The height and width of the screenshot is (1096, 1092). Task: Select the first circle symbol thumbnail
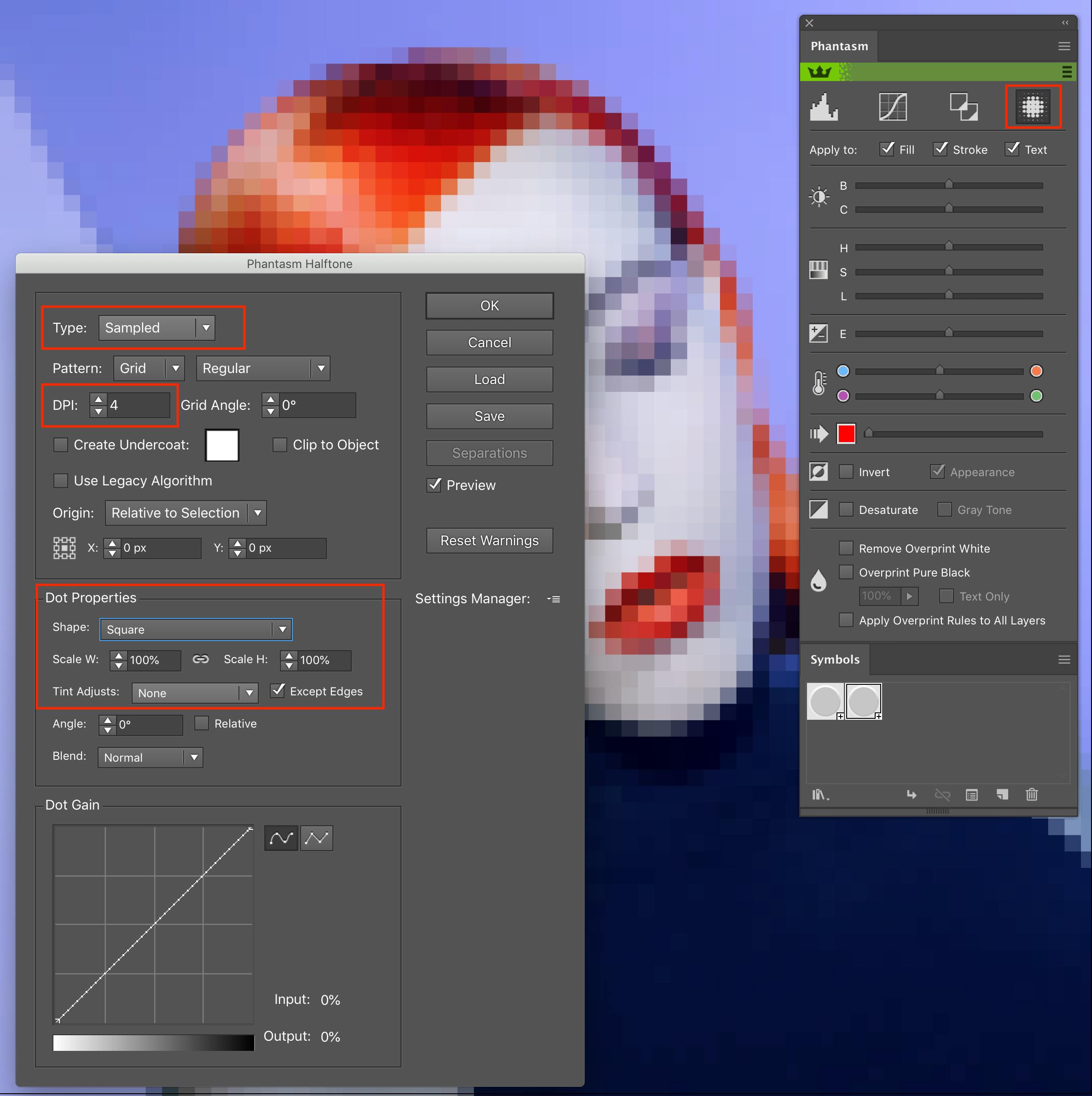tap(825, 700)
